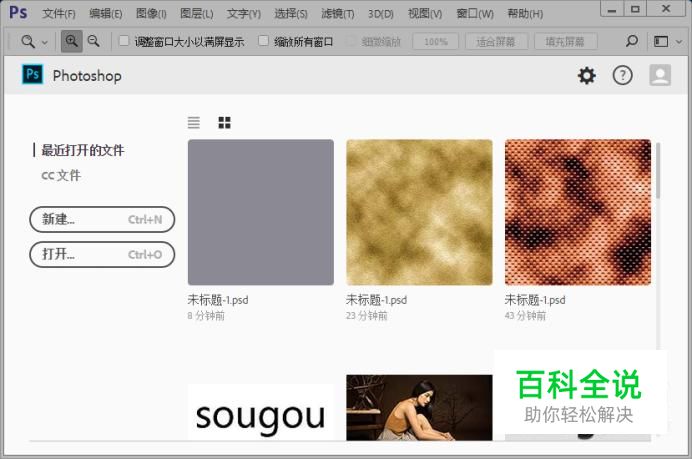
Task: Open the 编辑(E) menu
Action: click(105, 14)
